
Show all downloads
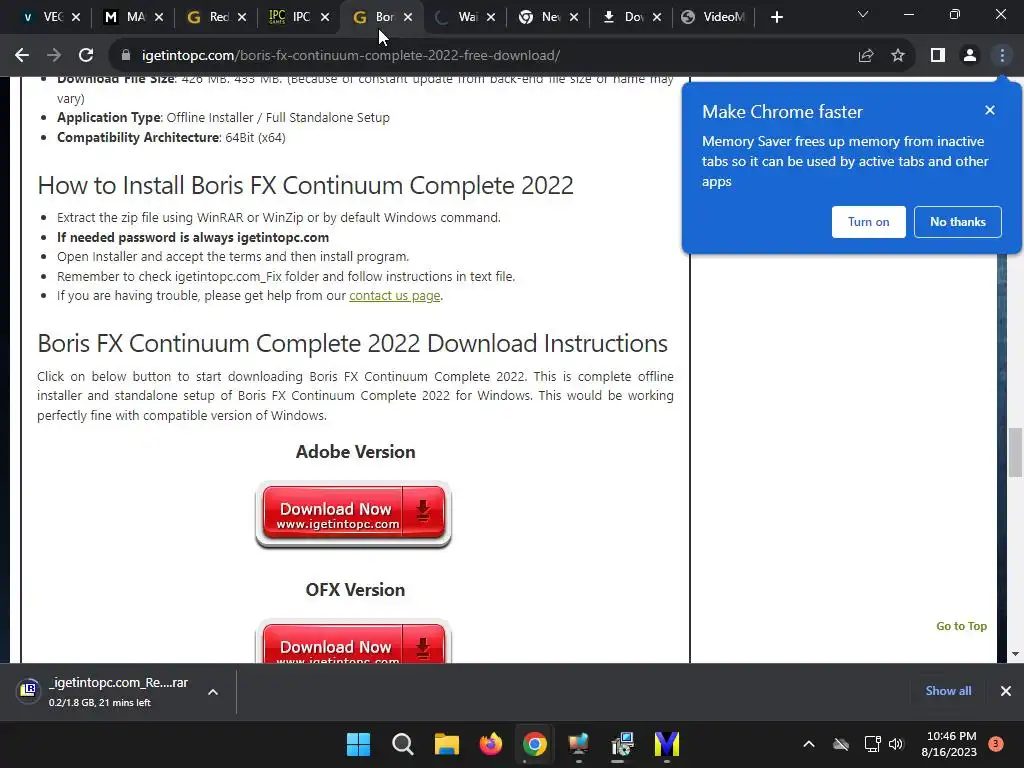click(x=948, y=691)
